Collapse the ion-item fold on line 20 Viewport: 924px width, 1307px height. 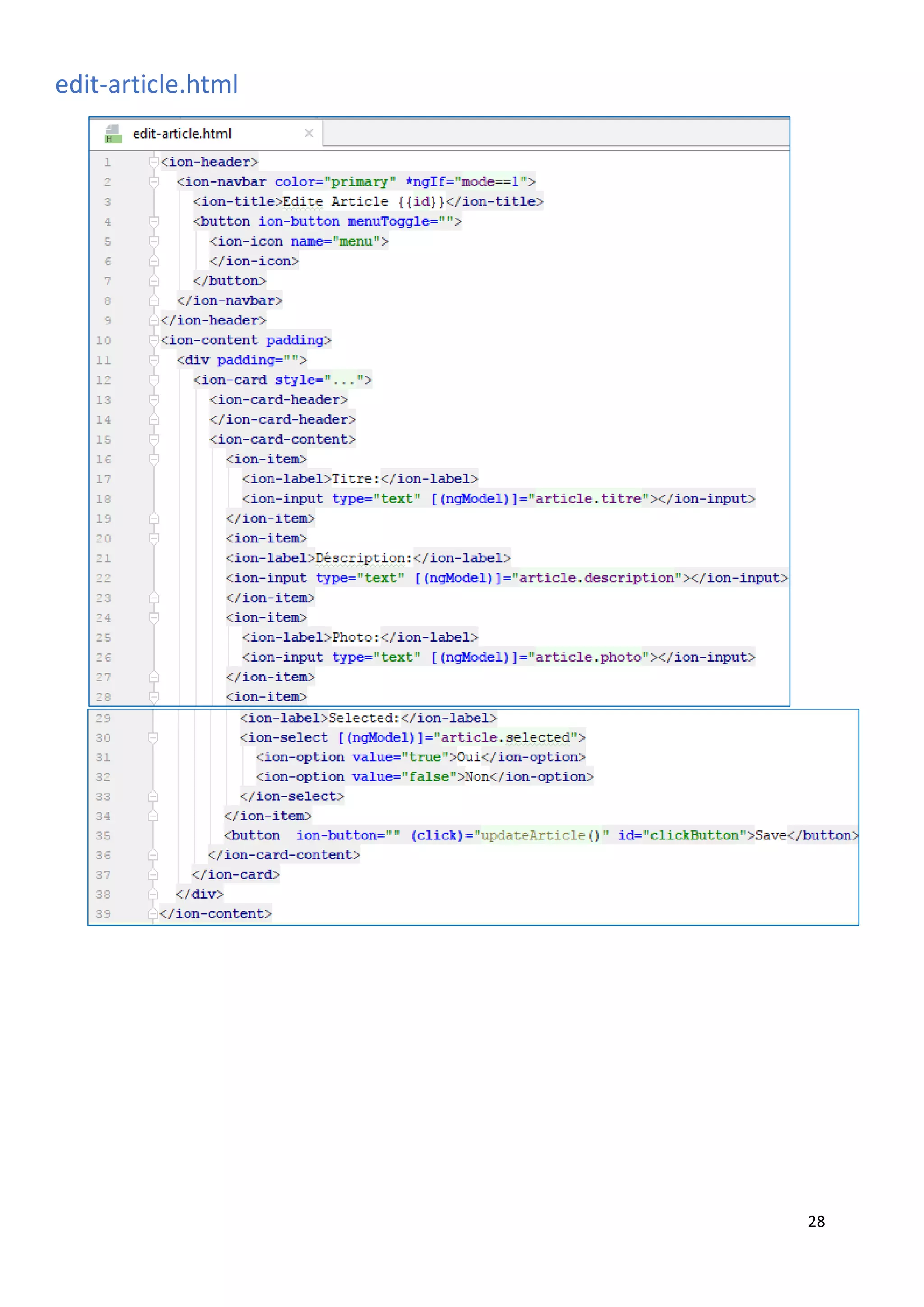(x=153, y=538)
